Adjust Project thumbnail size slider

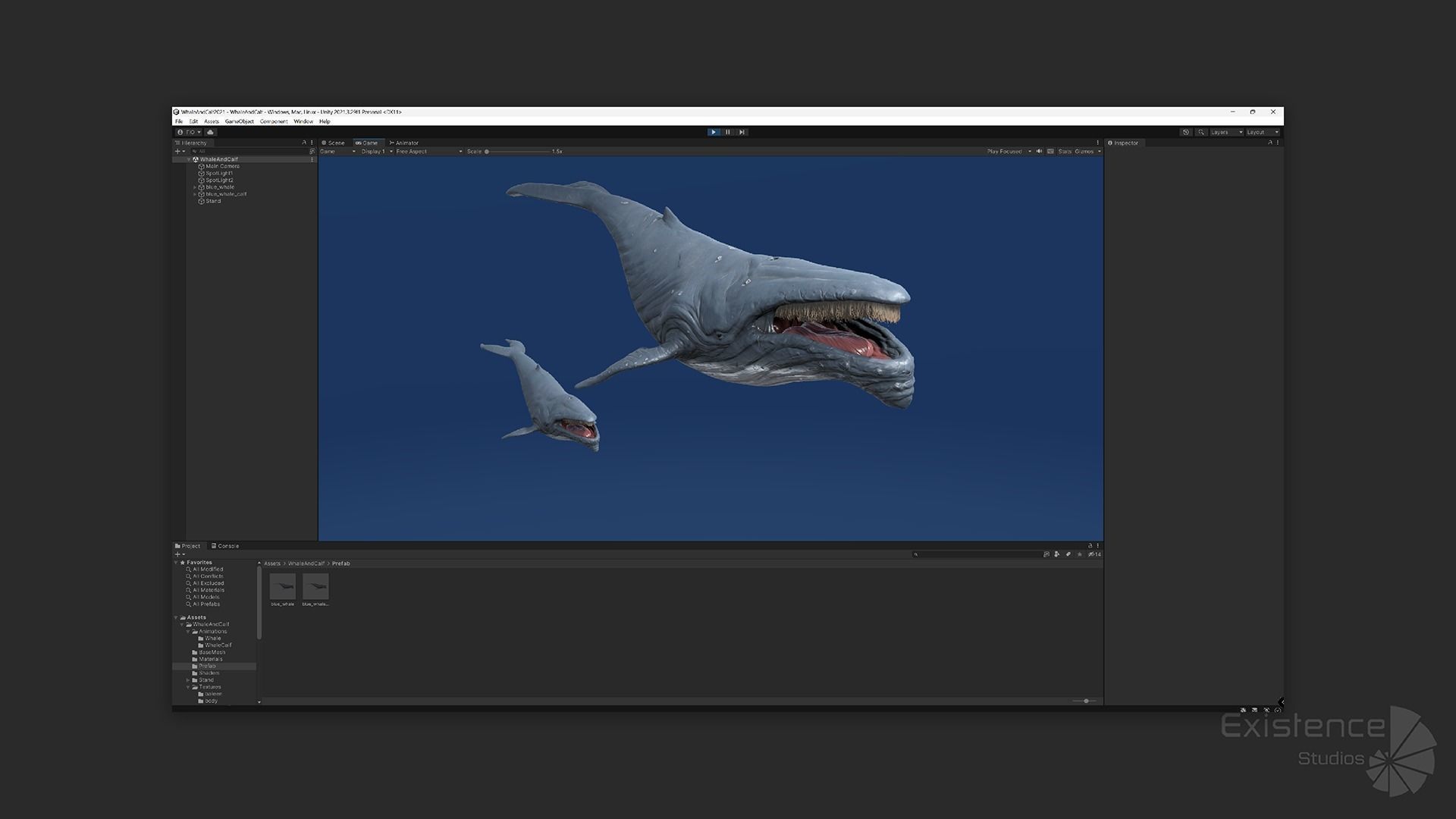coord(1085,701)
